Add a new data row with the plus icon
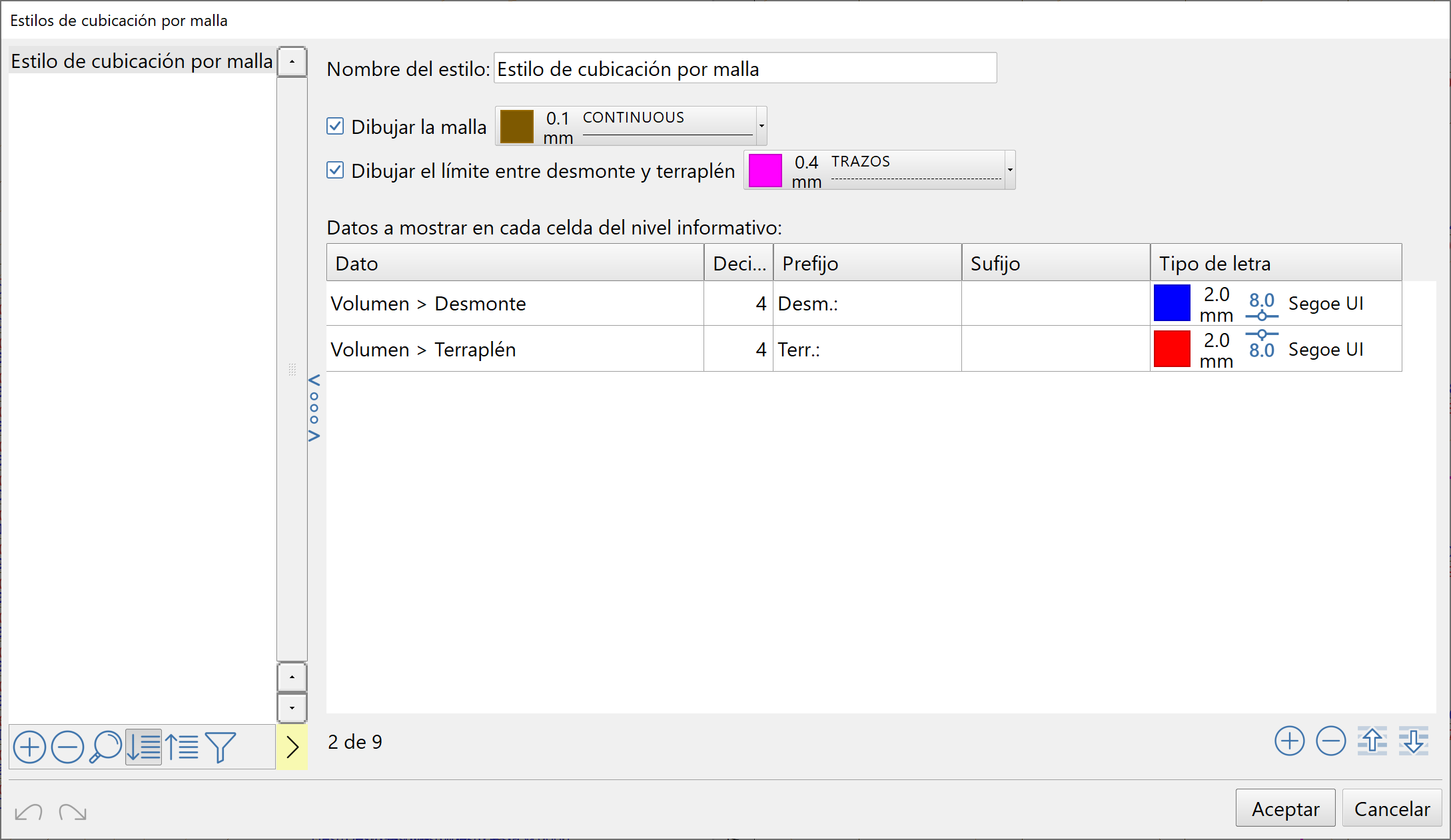Image resolution: width=1451 pixels, height=840 pixels. click(1289, 741)
